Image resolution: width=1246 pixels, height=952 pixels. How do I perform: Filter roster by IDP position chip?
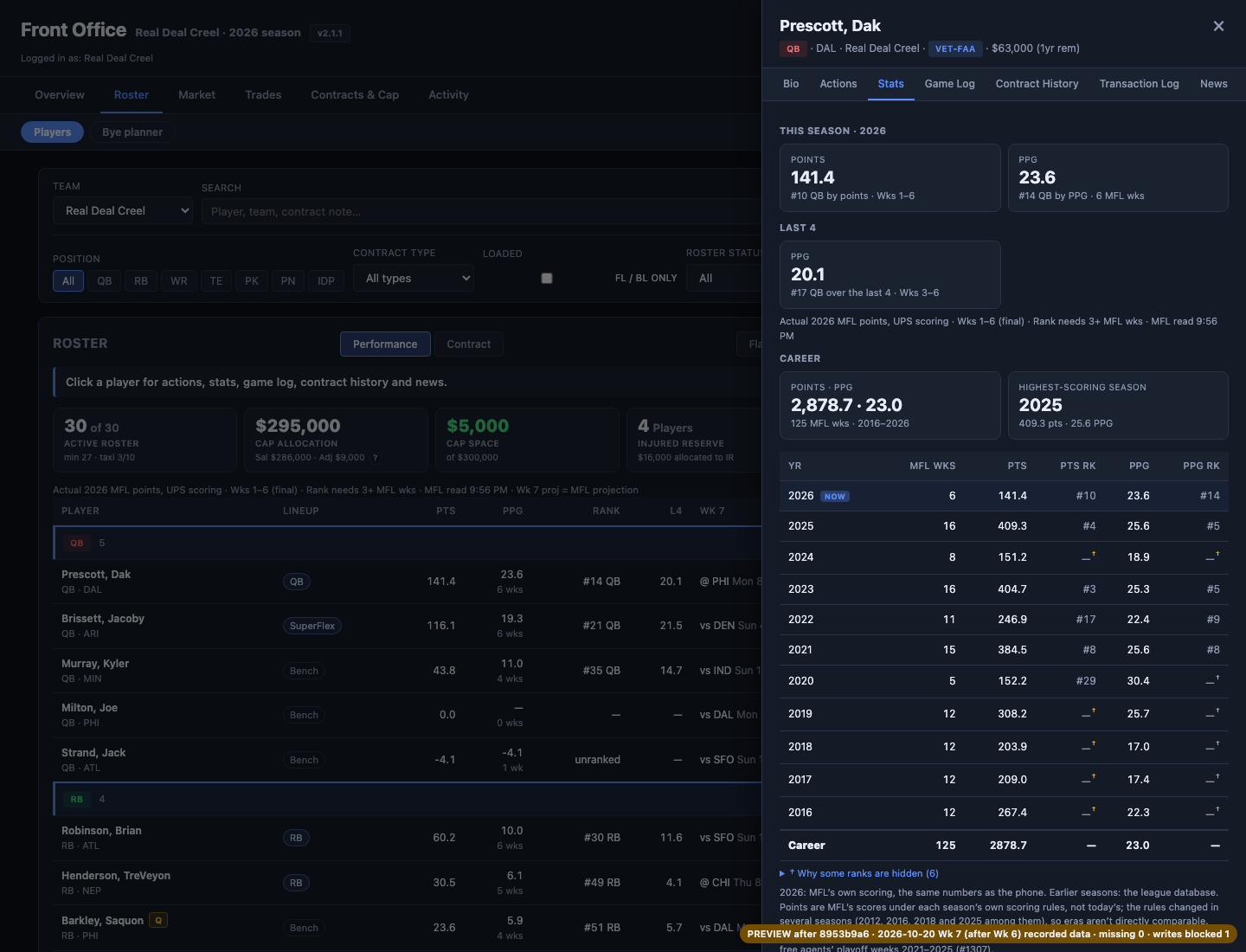326,280
